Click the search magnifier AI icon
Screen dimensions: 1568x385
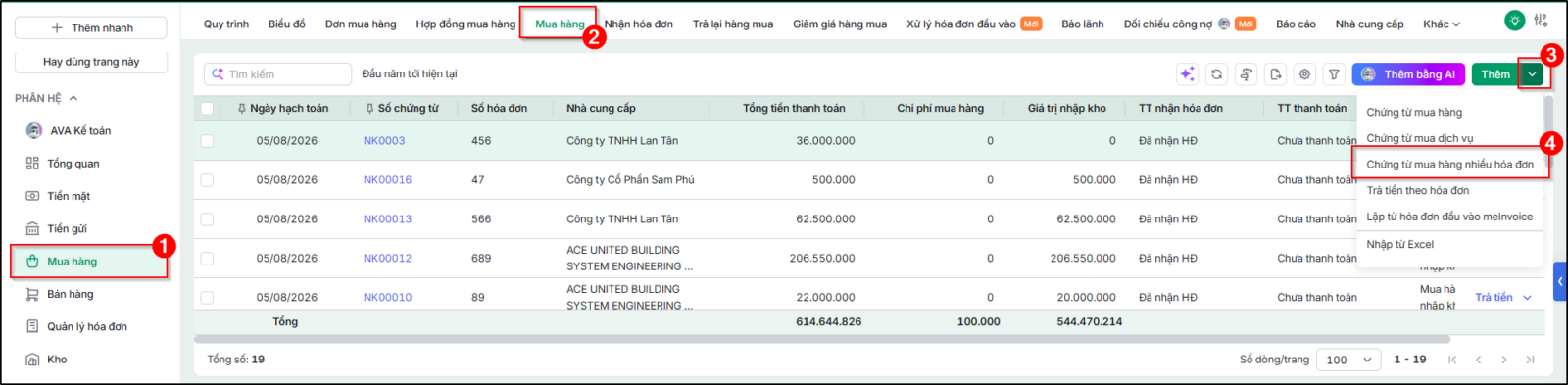[x=218, y=74]
